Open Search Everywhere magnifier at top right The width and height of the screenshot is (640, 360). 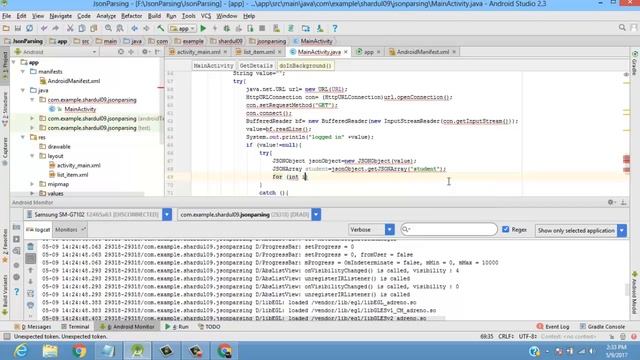pos(622,28)
